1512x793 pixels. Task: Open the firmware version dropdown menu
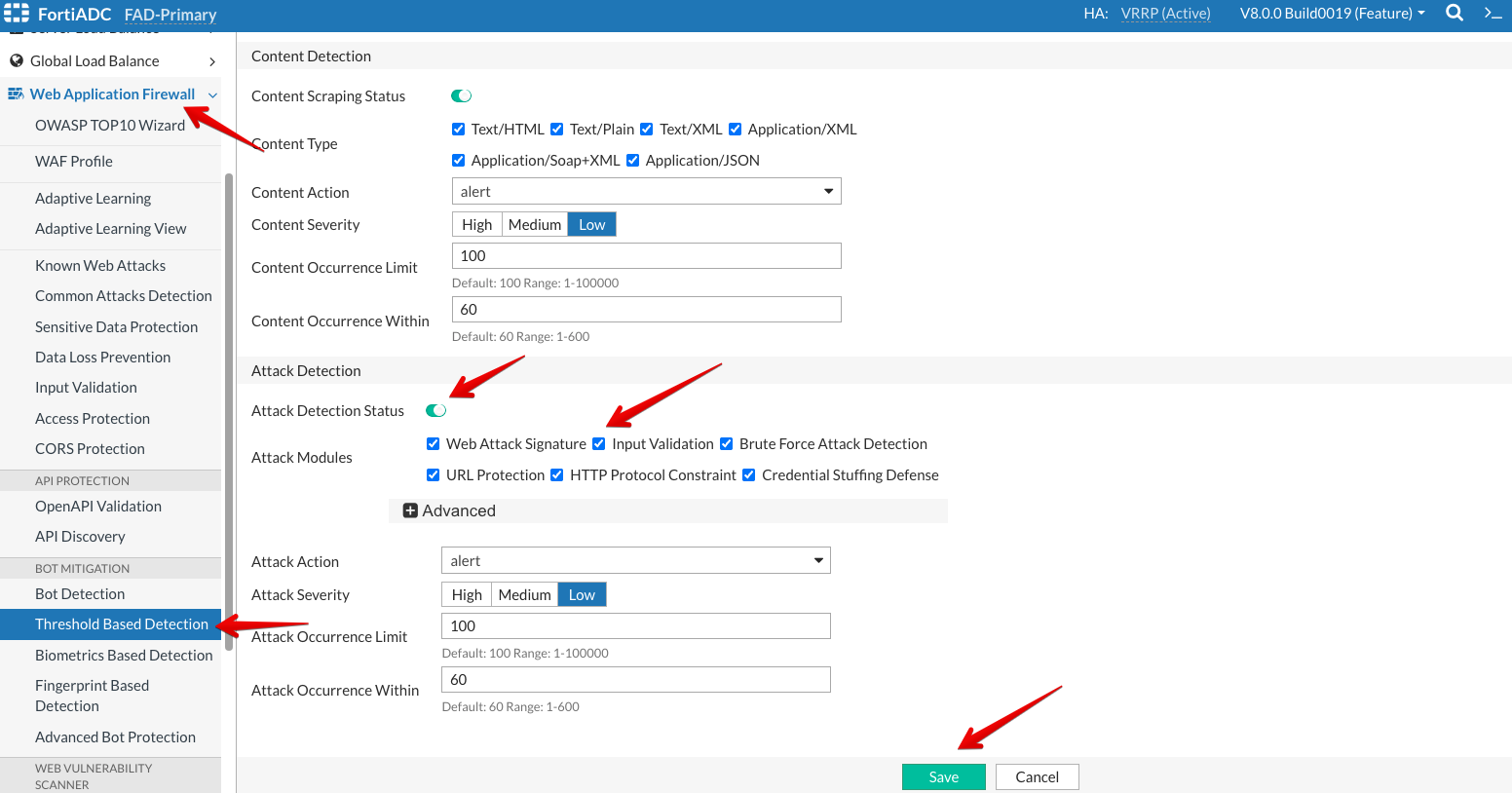(1331, 14)
